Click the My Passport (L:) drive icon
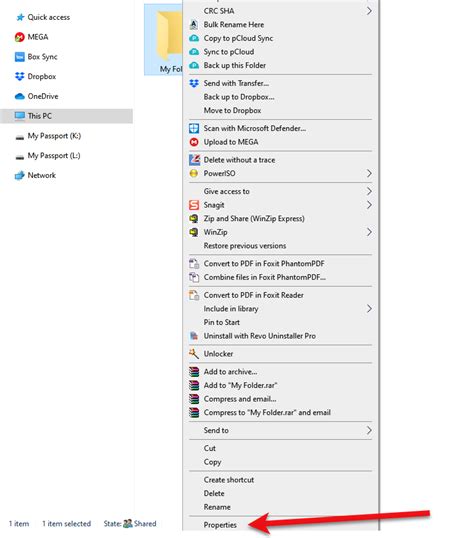 click(x=20, y=157)
